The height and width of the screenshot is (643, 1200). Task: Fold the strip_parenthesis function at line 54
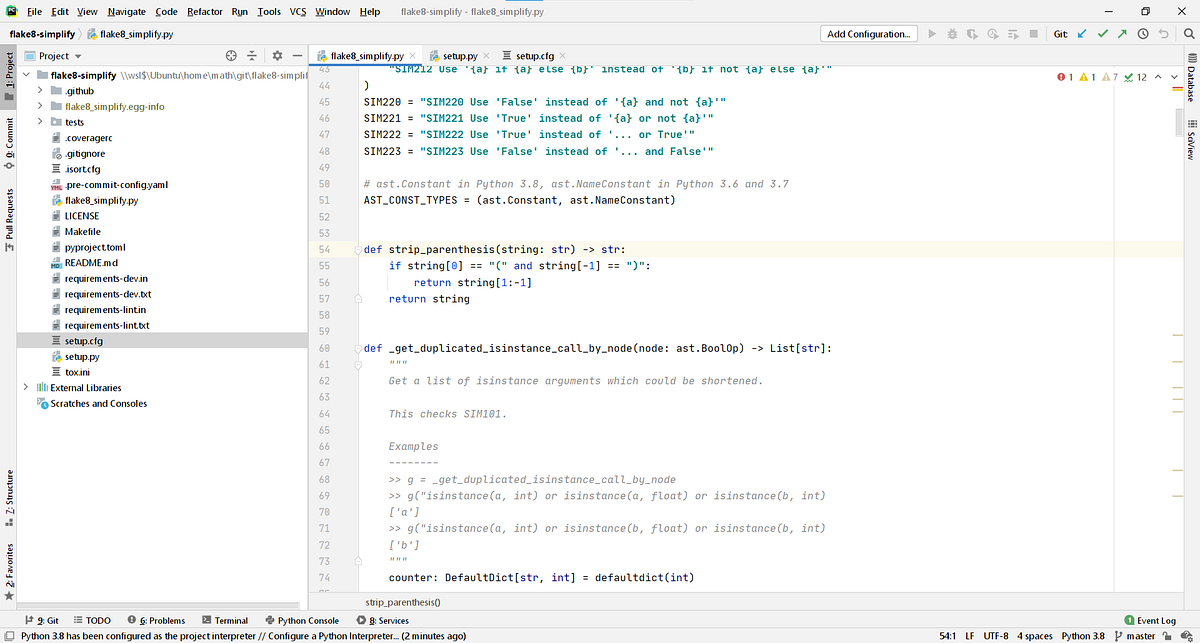coord(356,249)
